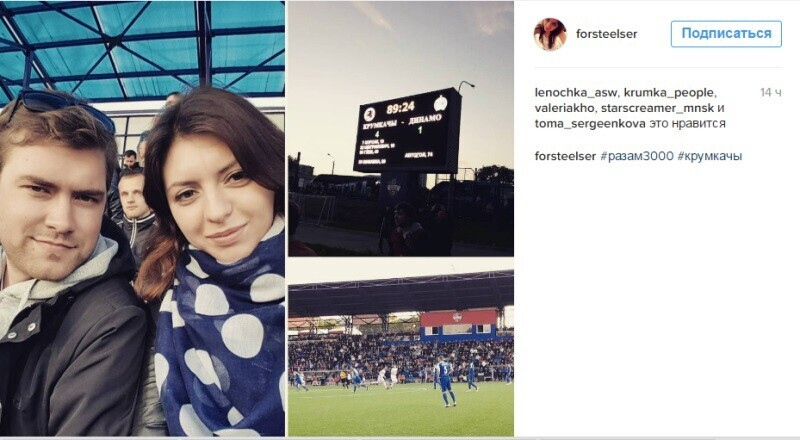Open liker profile toma_sergeenkova
The image size is (800, 440).
pyautogui.click(x=590, y=123)
